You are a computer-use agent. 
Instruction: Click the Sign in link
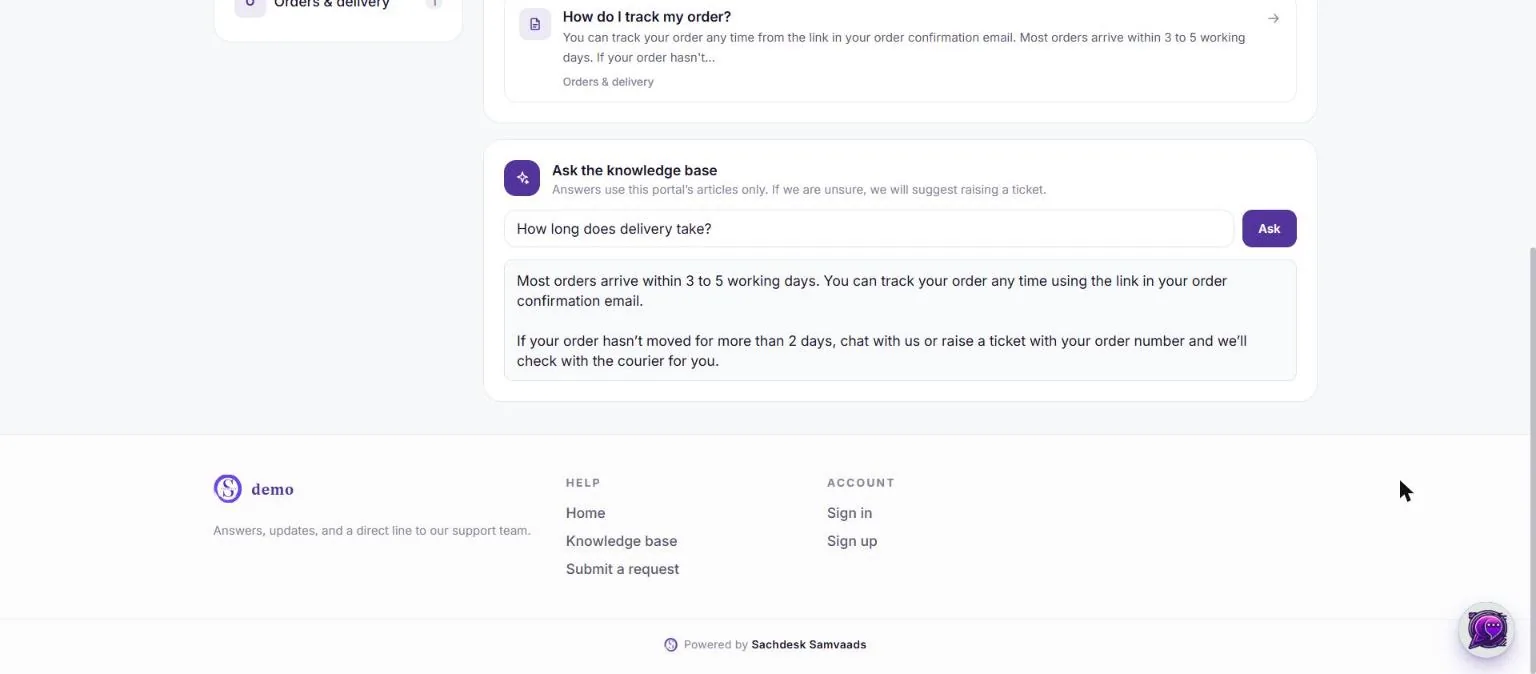[x=849, y=513]
